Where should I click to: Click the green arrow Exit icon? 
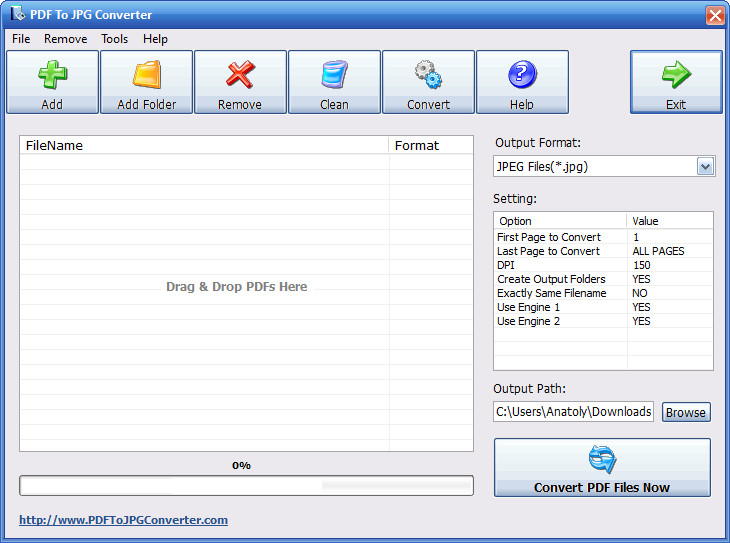tap(676, 75)
